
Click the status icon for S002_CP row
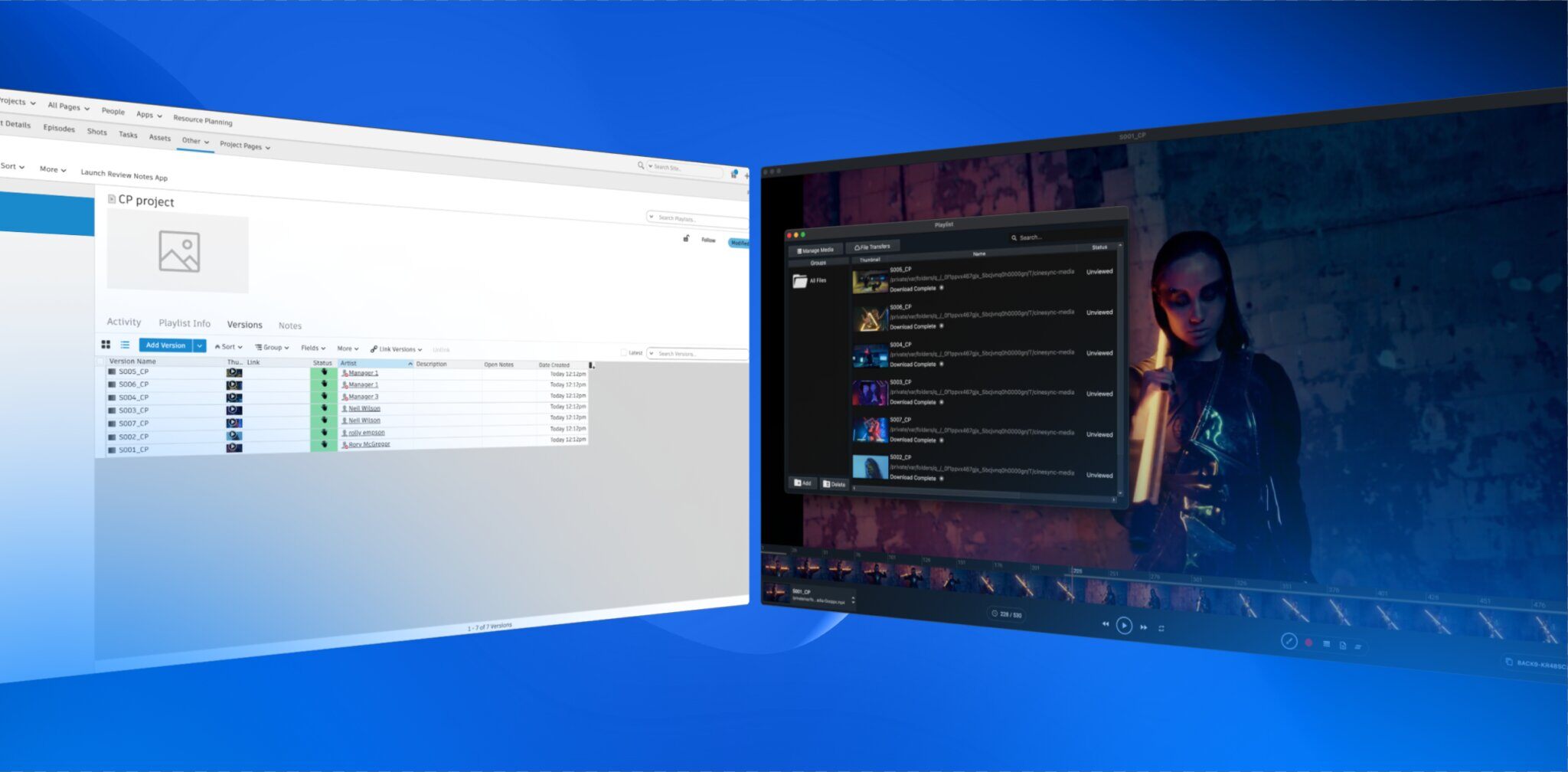[324, 433]
